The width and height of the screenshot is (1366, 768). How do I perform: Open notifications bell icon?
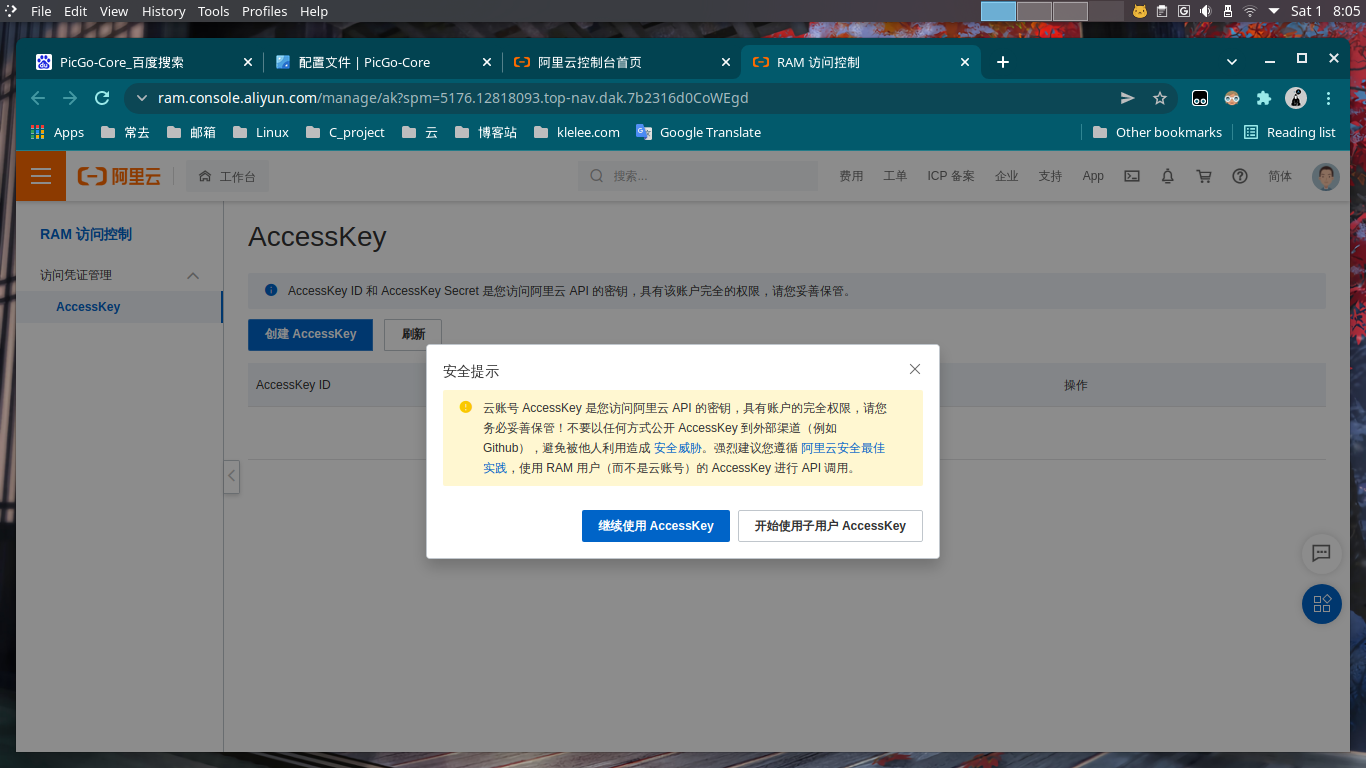(x=1167, y=176)
